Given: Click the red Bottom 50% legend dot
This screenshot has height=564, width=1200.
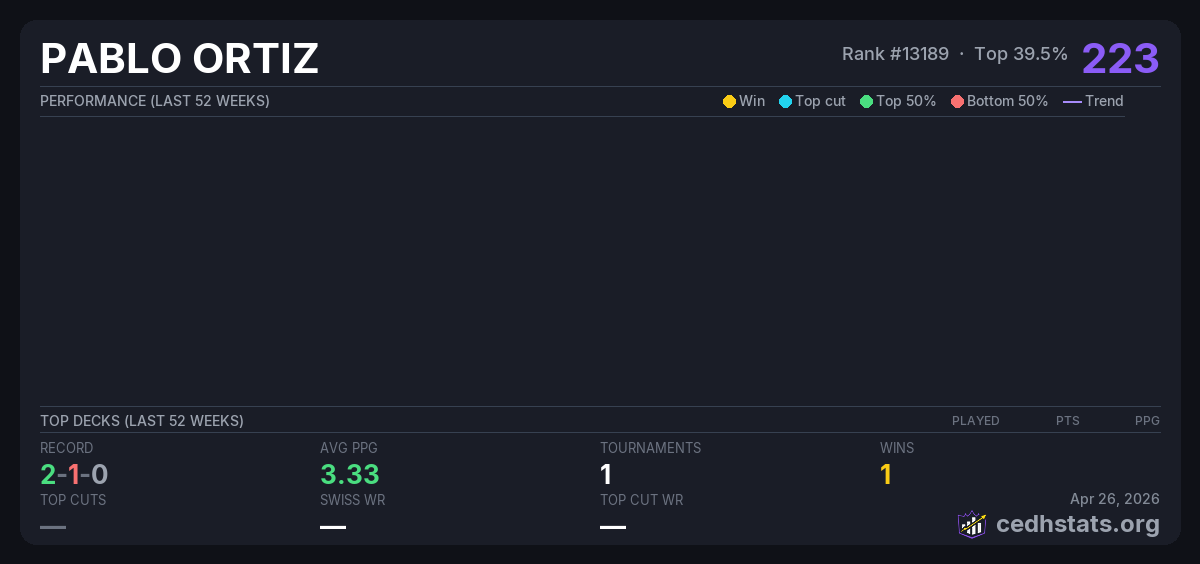Looking at the screenshot, I should point(957,101).
